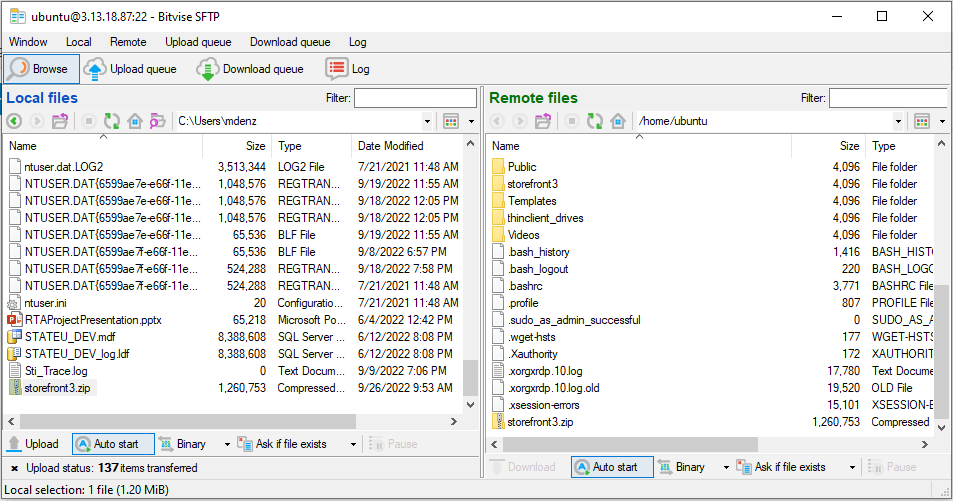Click the download Pause button
Screen dimensions: 953x501
coord(892,467)
